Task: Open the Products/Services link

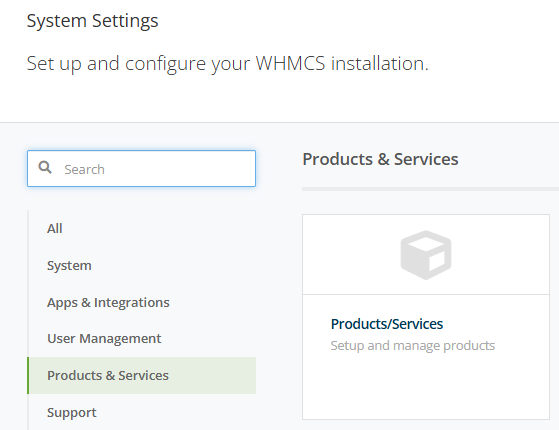Action: [387, 324]
